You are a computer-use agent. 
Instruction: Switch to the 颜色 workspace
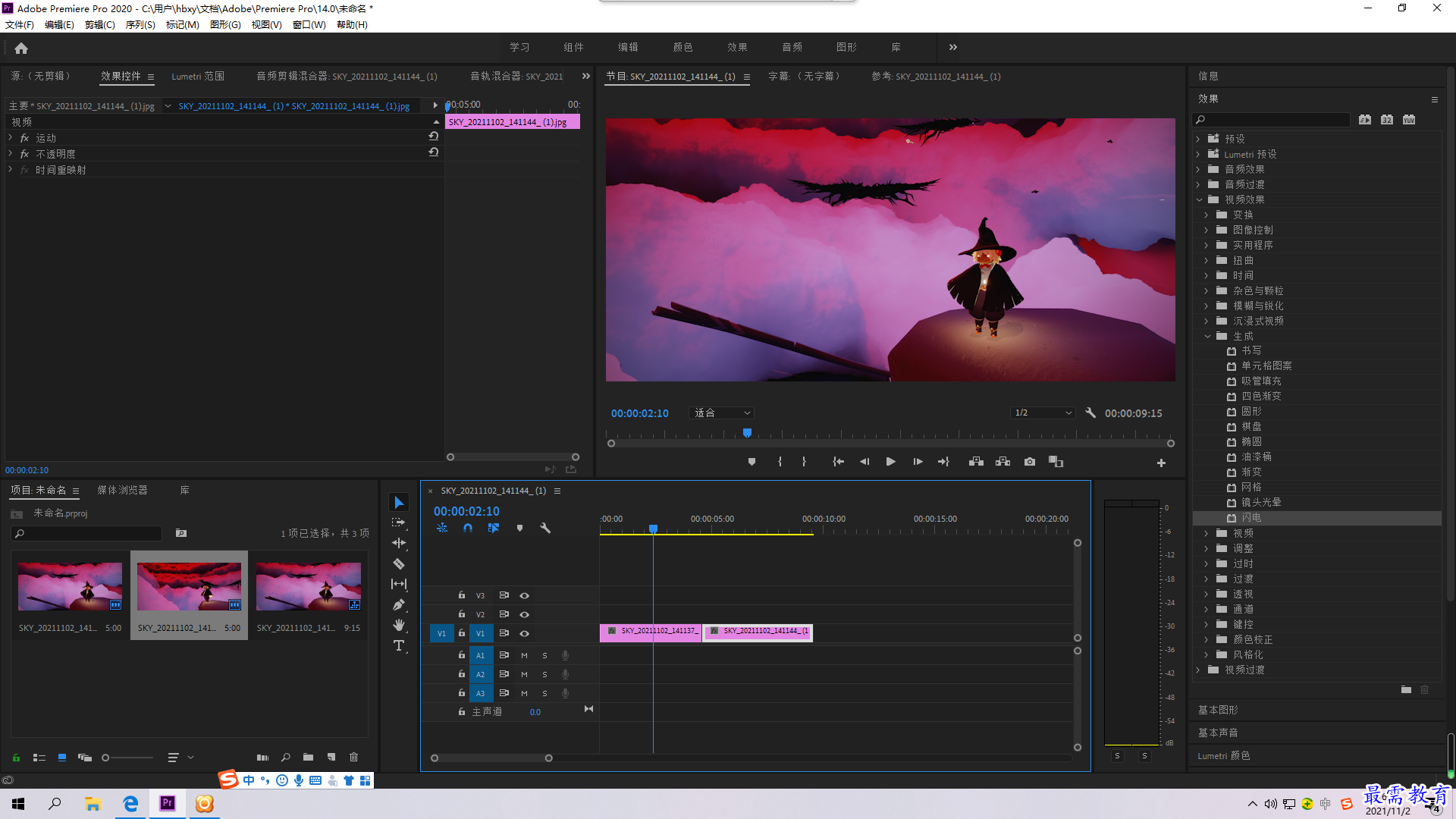[x=682, y=47]
